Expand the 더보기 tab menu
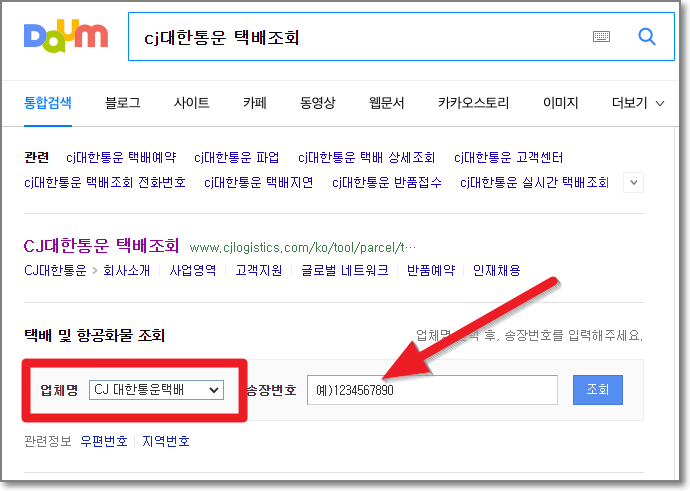Viewport: 690px width, 491px height. click(x=638, y=103)
